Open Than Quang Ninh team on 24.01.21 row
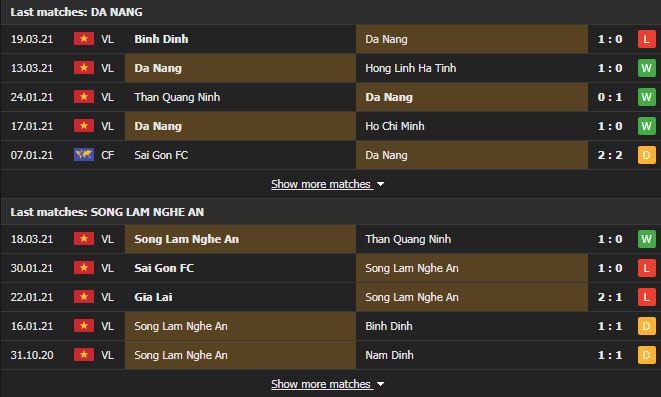The image size is (661, 397). [177, 97]
